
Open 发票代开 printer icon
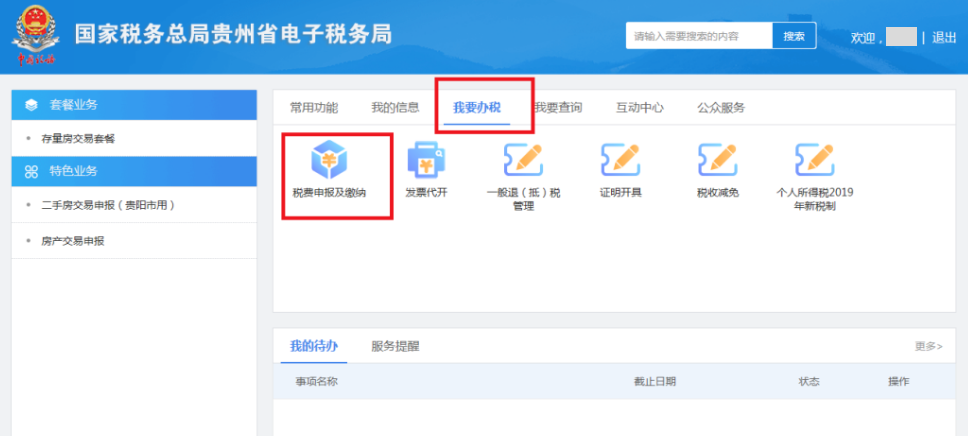[426, 160]
